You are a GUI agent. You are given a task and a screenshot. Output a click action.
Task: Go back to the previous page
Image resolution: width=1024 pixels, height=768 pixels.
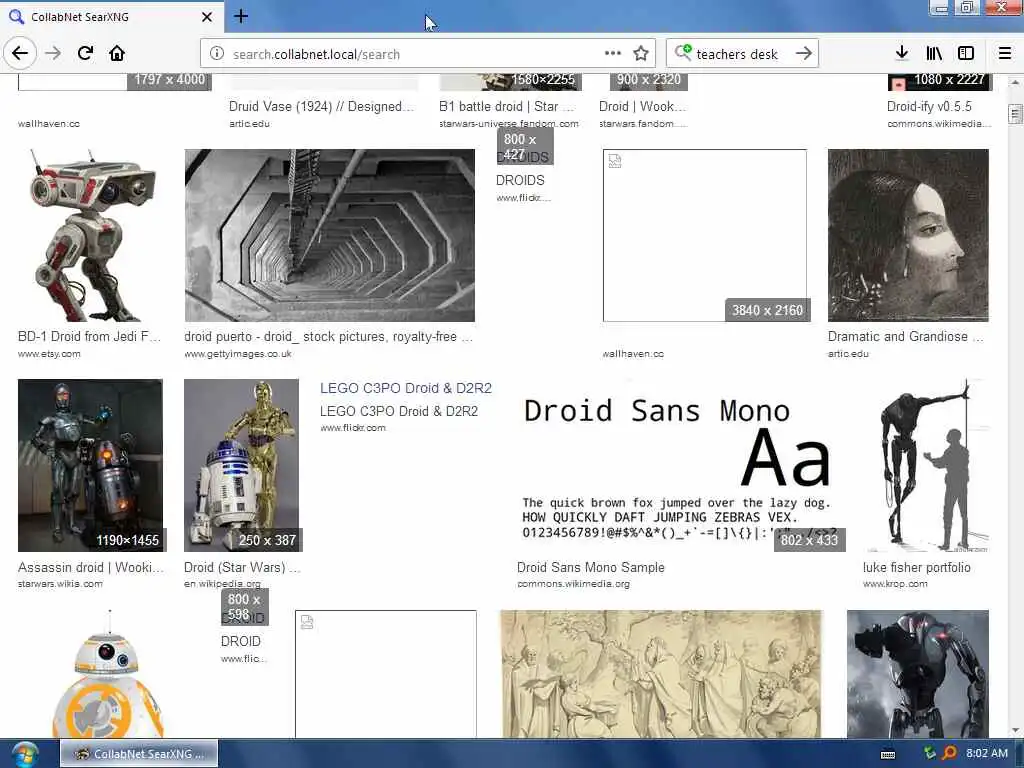pos(20,54)
